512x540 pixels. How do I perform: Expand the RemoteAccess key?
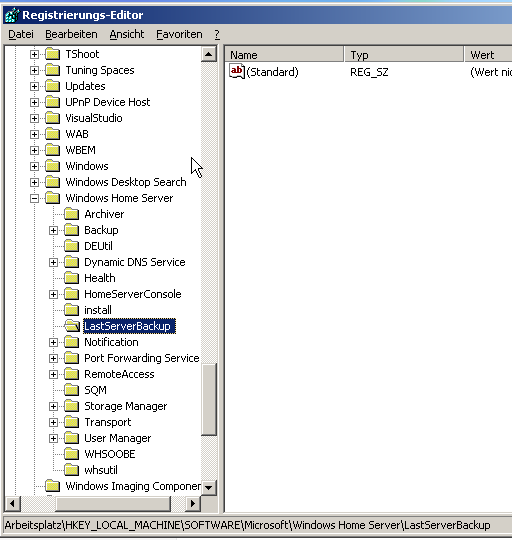(x=53, y=374)
